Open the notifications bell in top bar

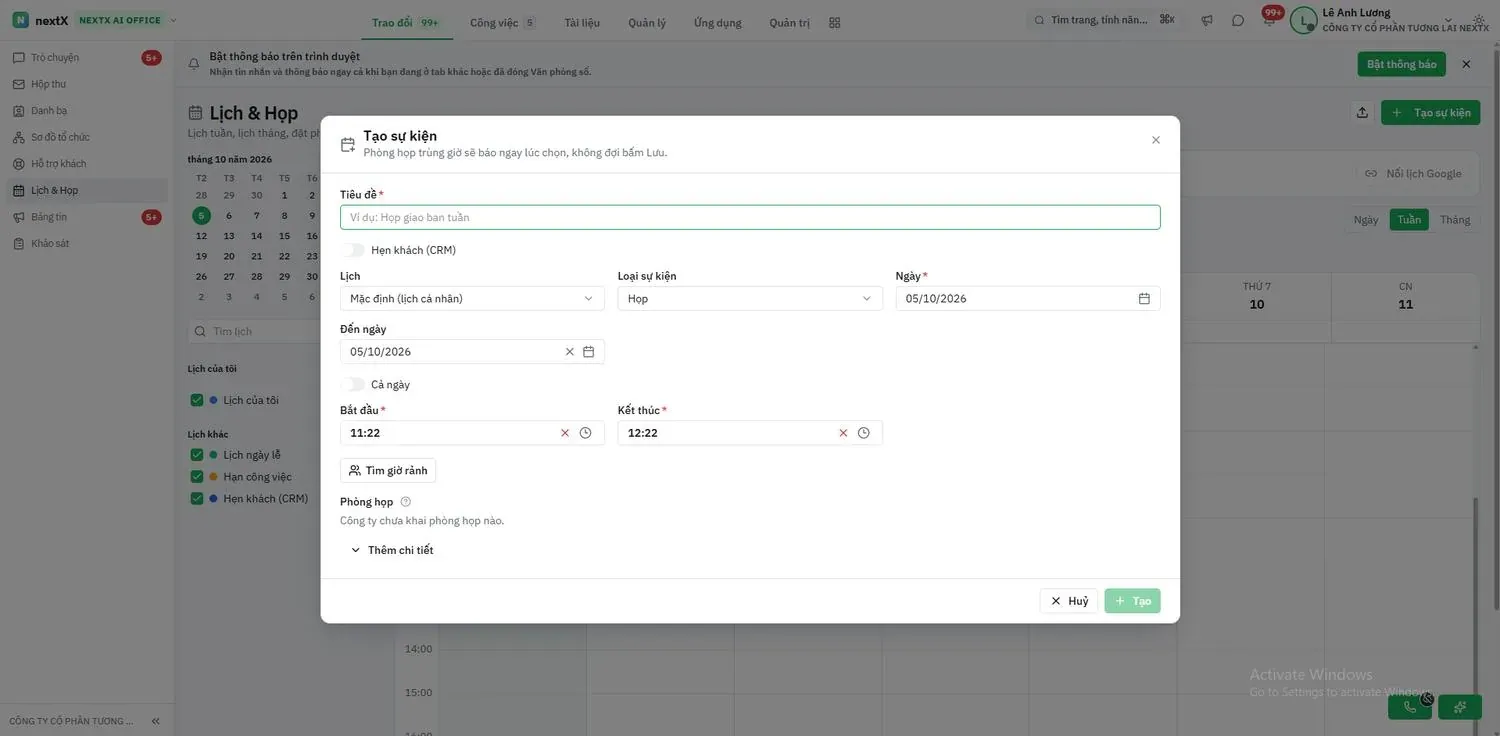pos(1269,21)
